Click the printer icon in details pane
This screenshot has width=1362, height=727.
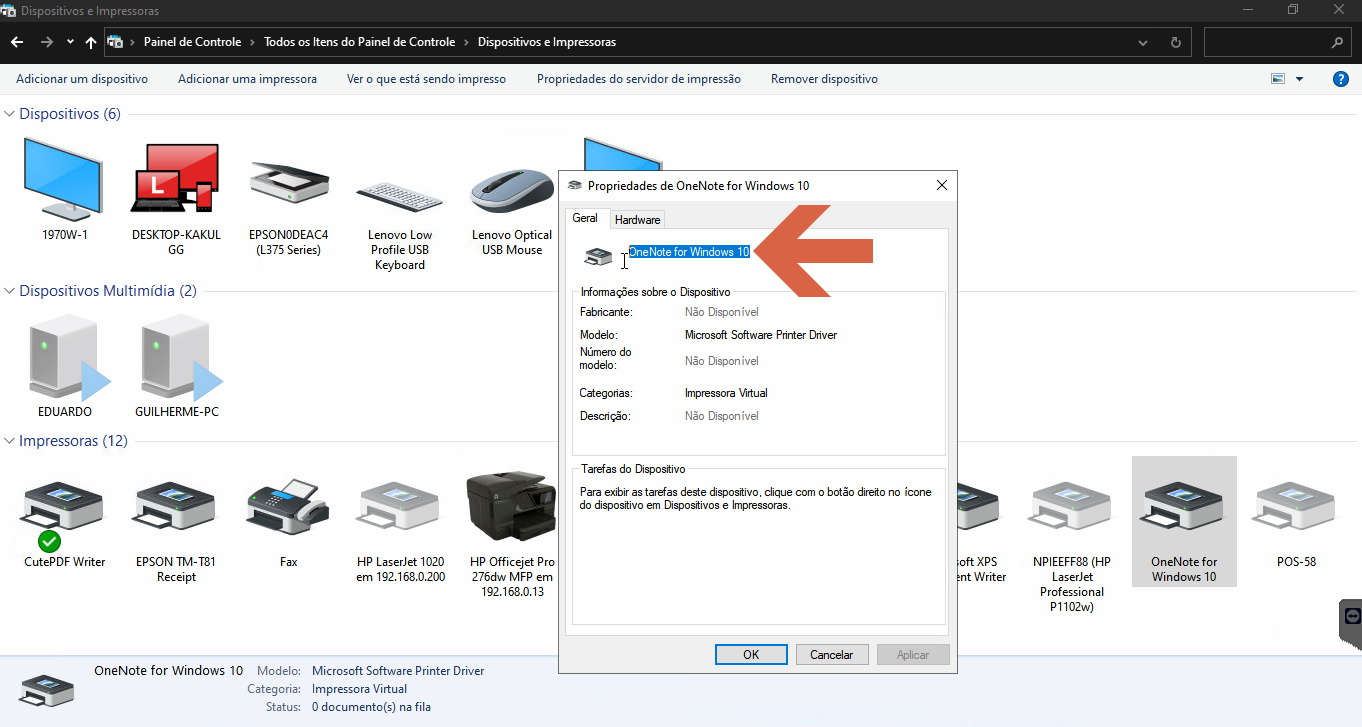(46, 691)
